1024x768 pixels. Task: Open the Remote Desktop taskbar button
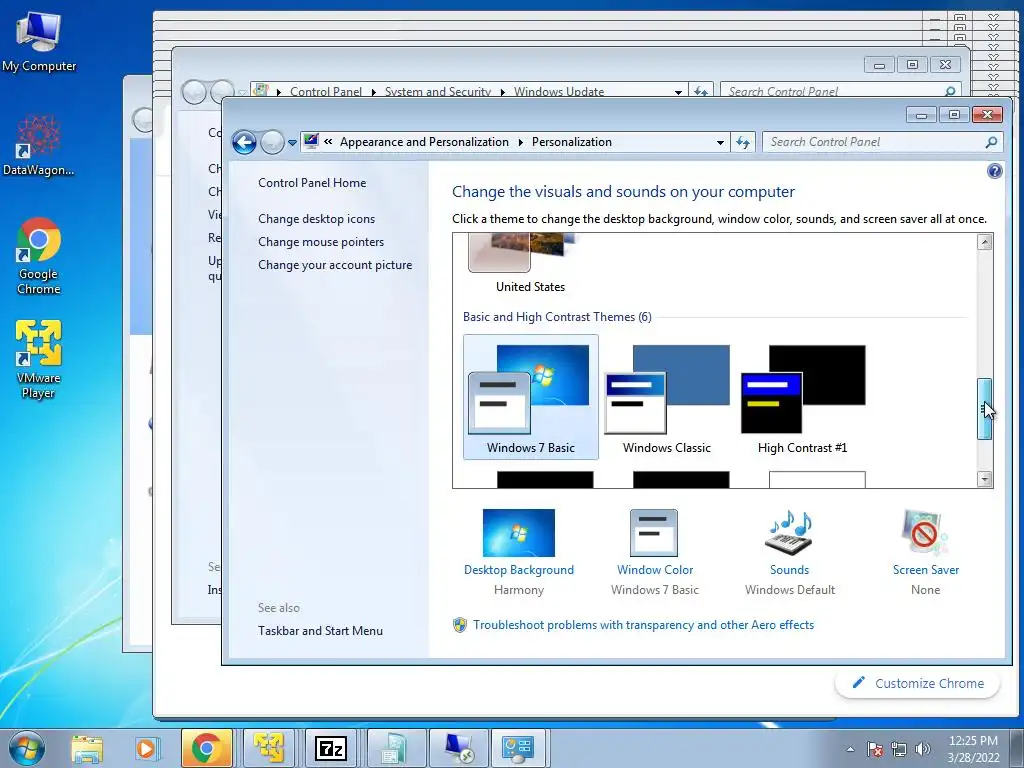457,748
